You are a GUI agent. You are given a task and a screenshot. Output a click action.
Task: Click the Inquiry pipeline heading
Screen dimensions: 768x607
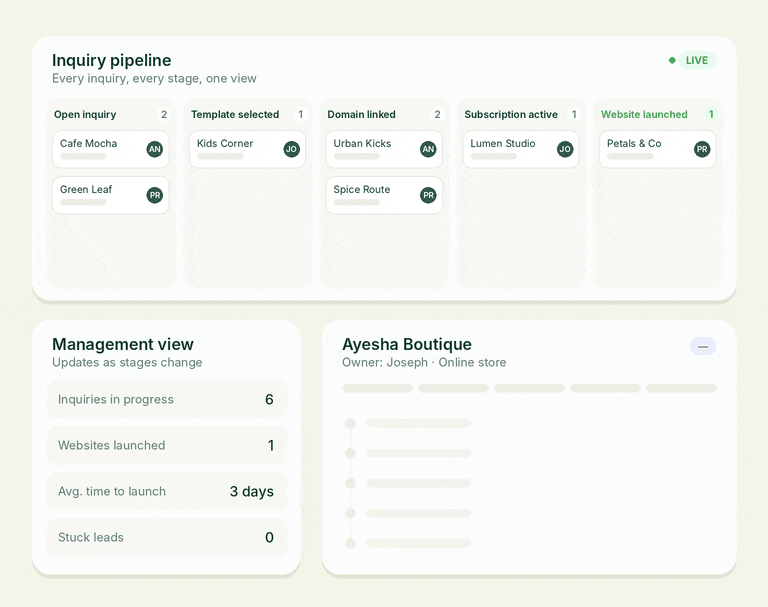click(112, 60)
